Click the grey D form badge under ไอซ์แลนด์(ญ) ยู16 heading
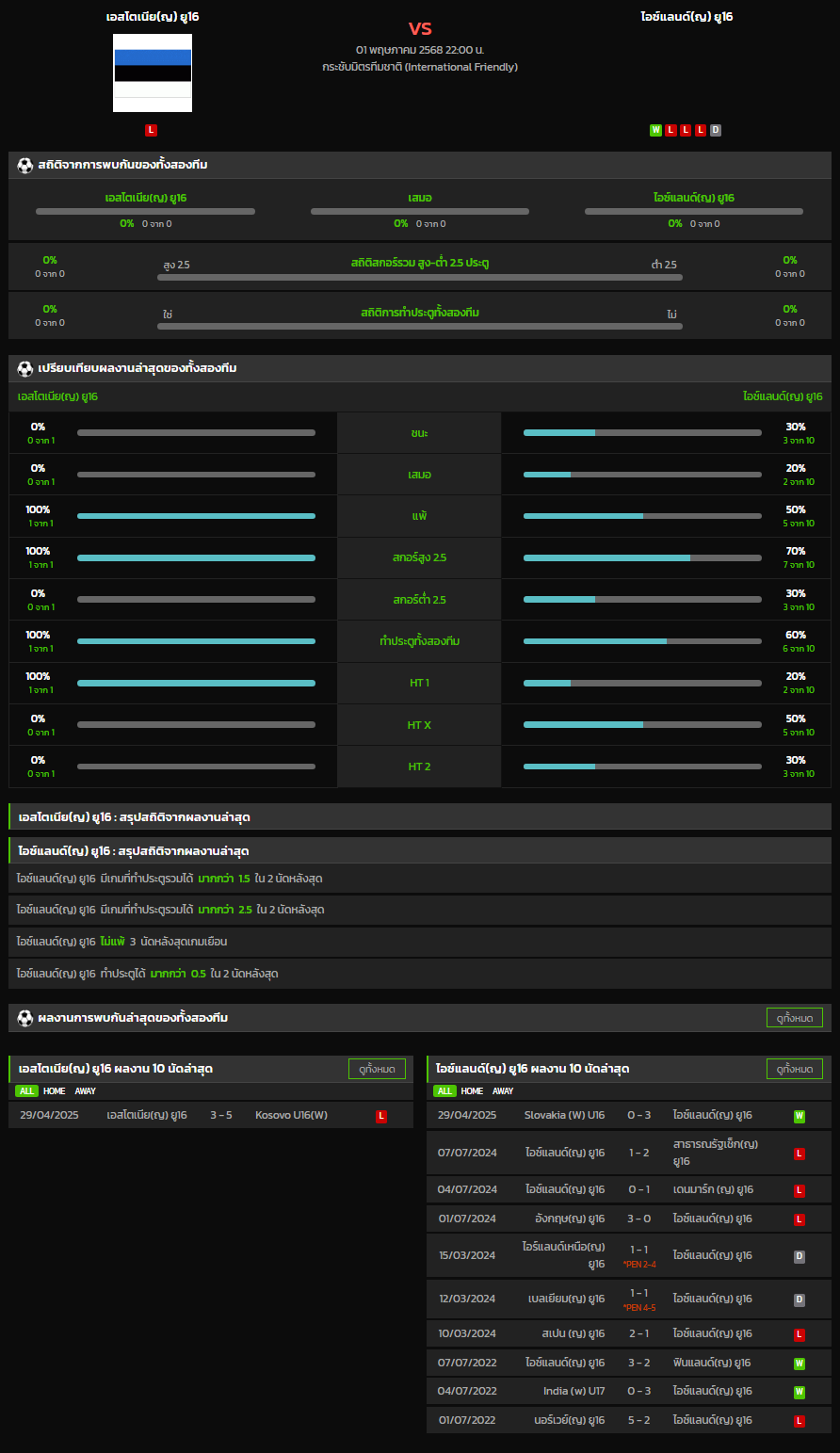This screenshot has width=840, height=1453. click(x=716, y=130)
